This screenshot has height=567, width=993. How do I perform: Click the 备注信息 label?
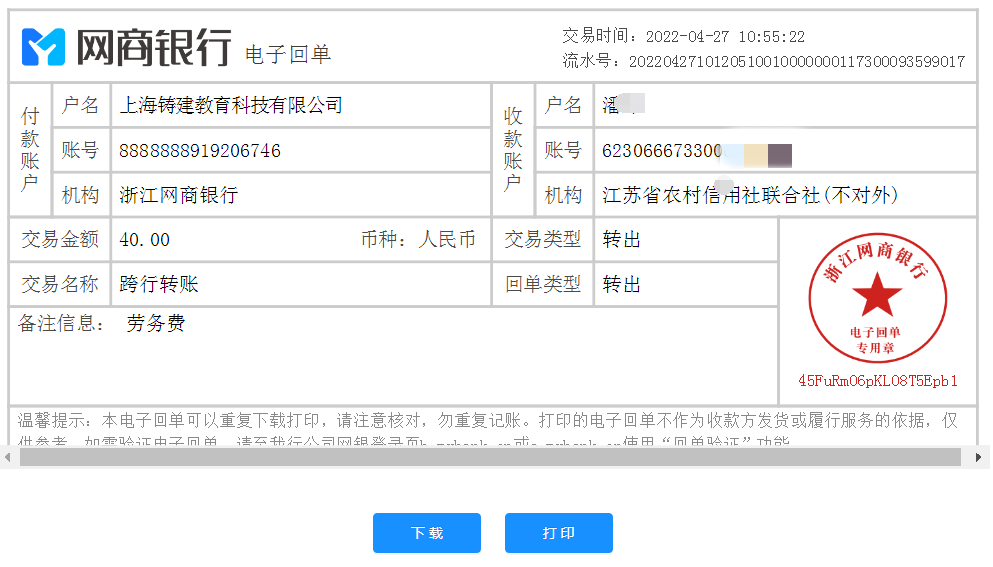tap(61, 324)
